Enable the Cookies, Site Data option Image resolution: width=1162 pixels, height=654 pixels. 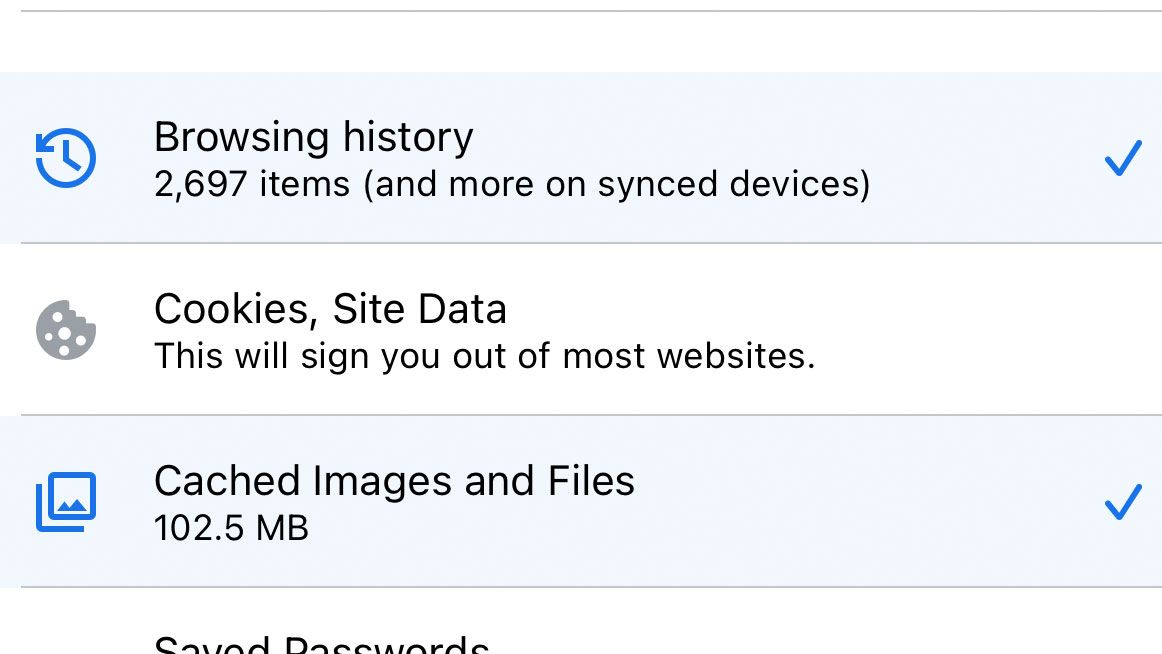[1122, 330]
